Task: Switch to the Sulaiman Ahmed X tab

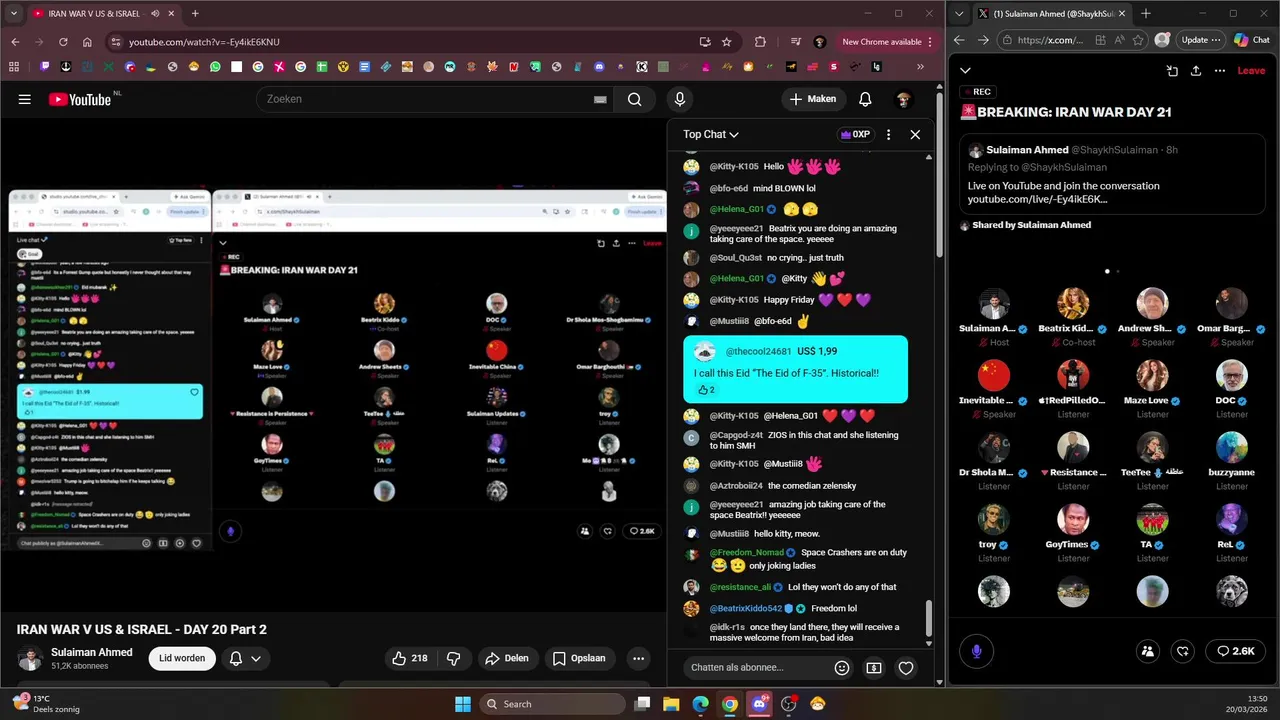Action: pyautogui.click(x=1053, y=14)
